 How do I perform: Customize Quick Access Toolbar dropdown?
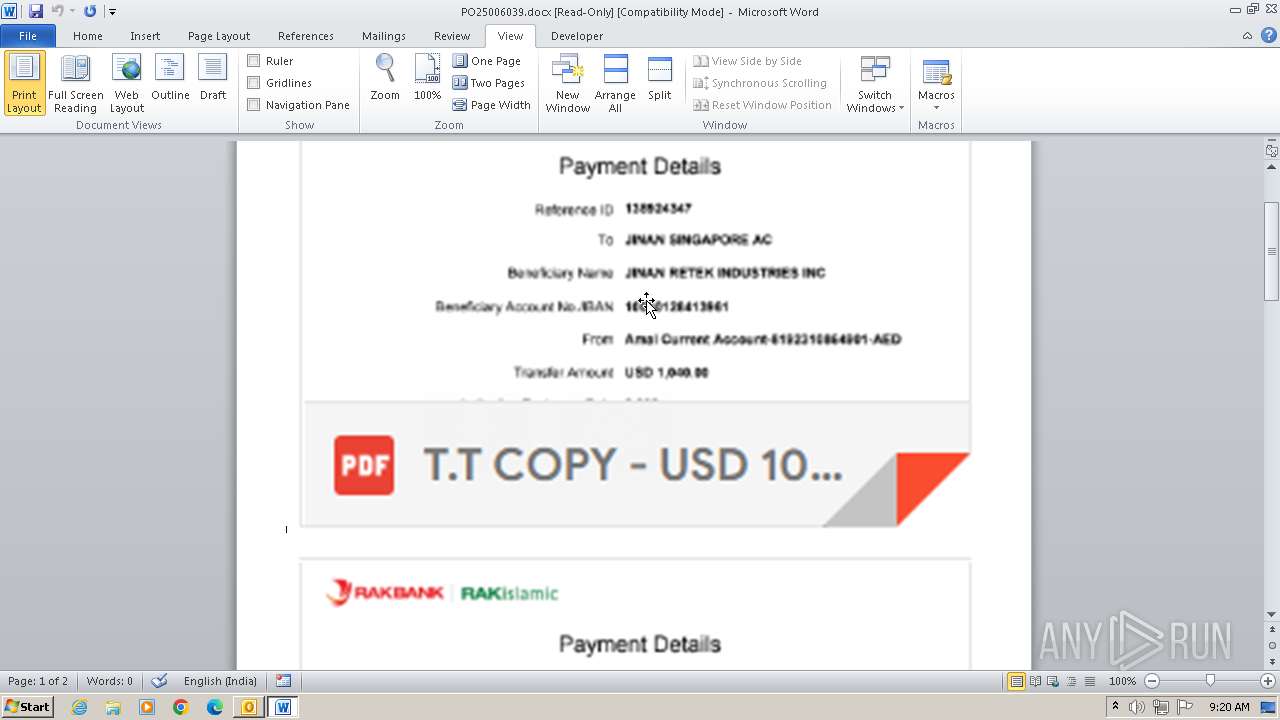click(x=112, y=12)
